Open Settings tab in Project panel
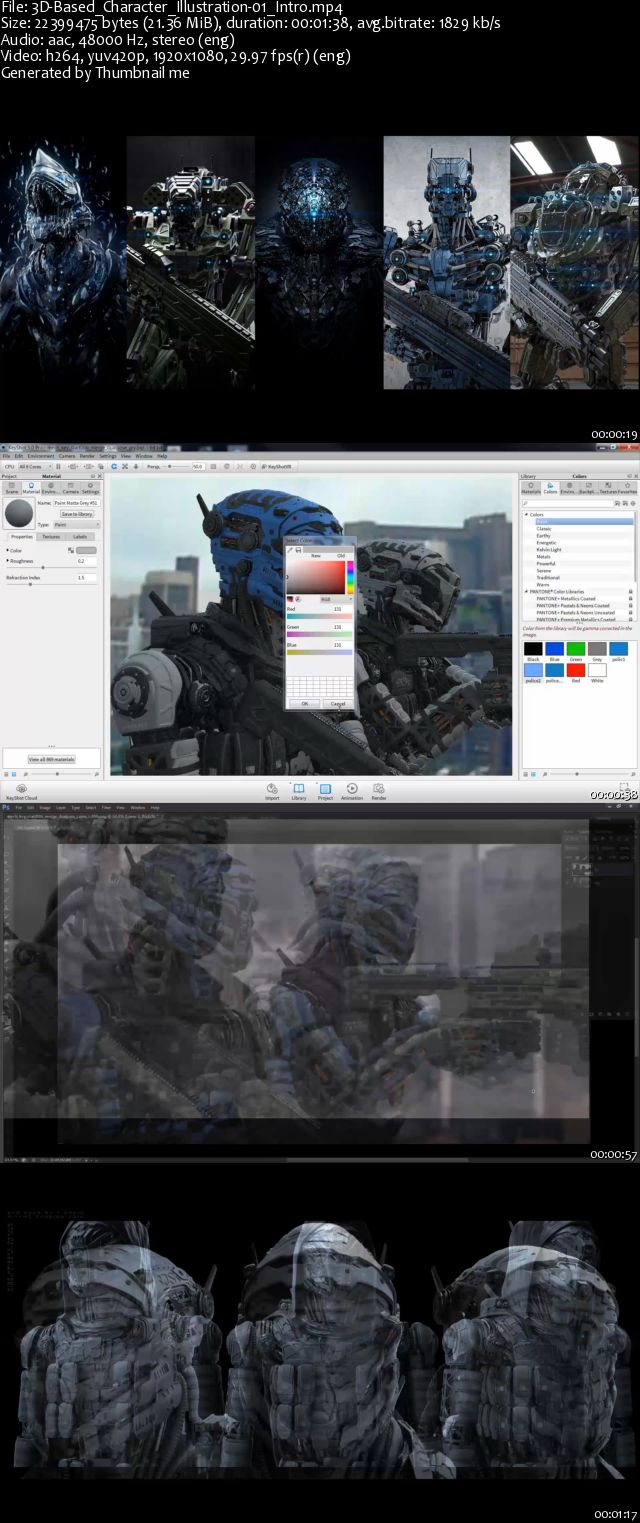This screenshot has width=640, height=1523. 90,489
